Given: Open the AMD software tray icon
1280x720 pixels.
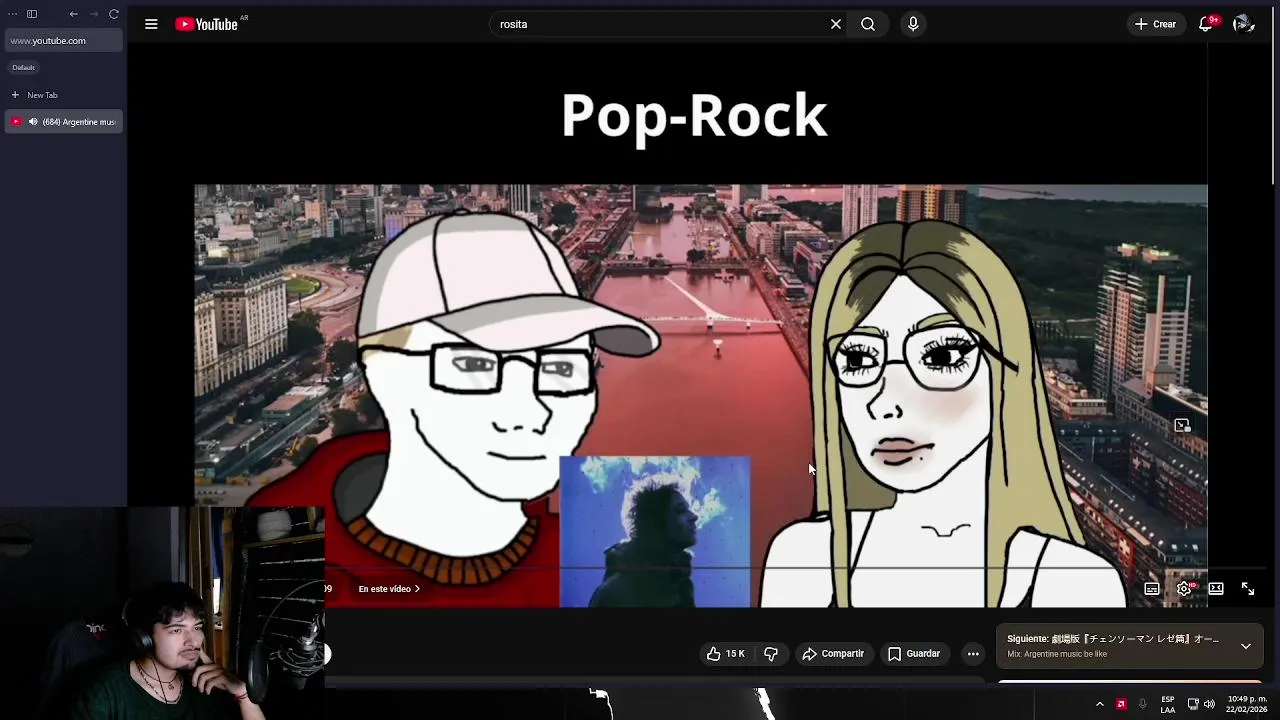Looking at the screenshot, I should 1121,704.
